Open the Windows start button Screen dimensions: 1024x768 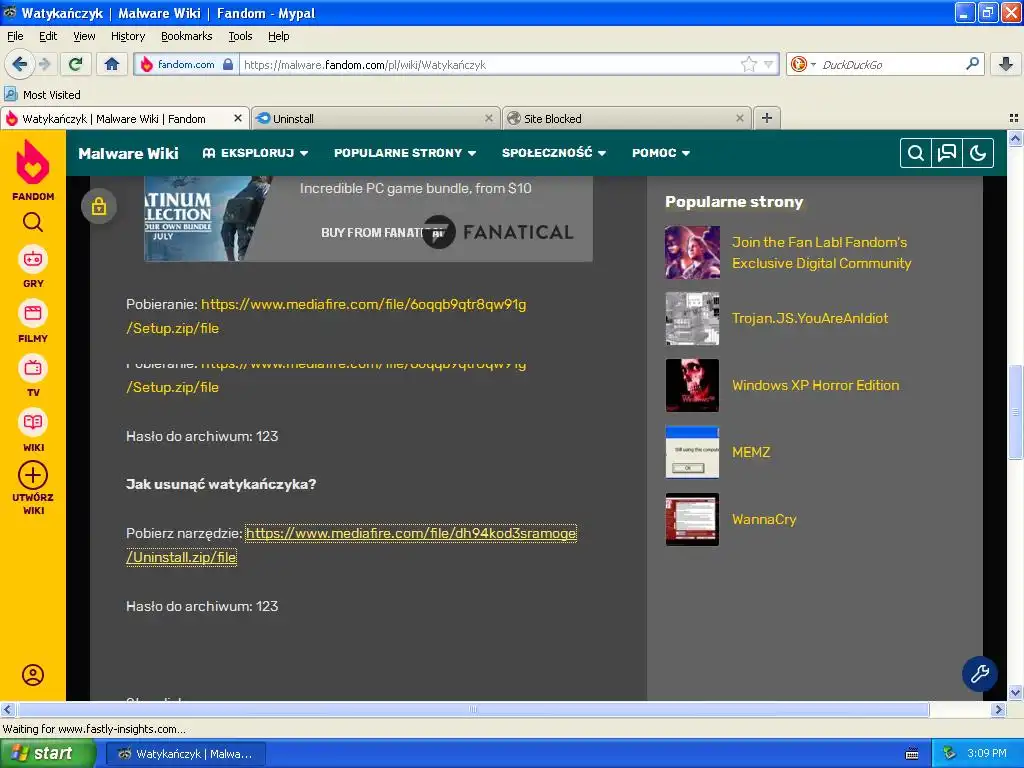tap(47, 754)
